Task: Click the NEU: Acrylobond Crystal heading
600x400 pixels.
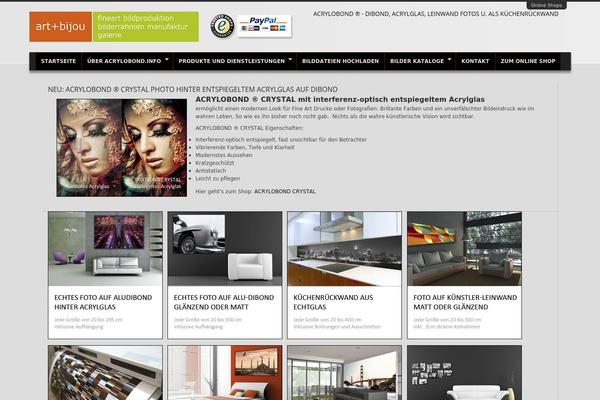Action: click(x=192, y=90)
